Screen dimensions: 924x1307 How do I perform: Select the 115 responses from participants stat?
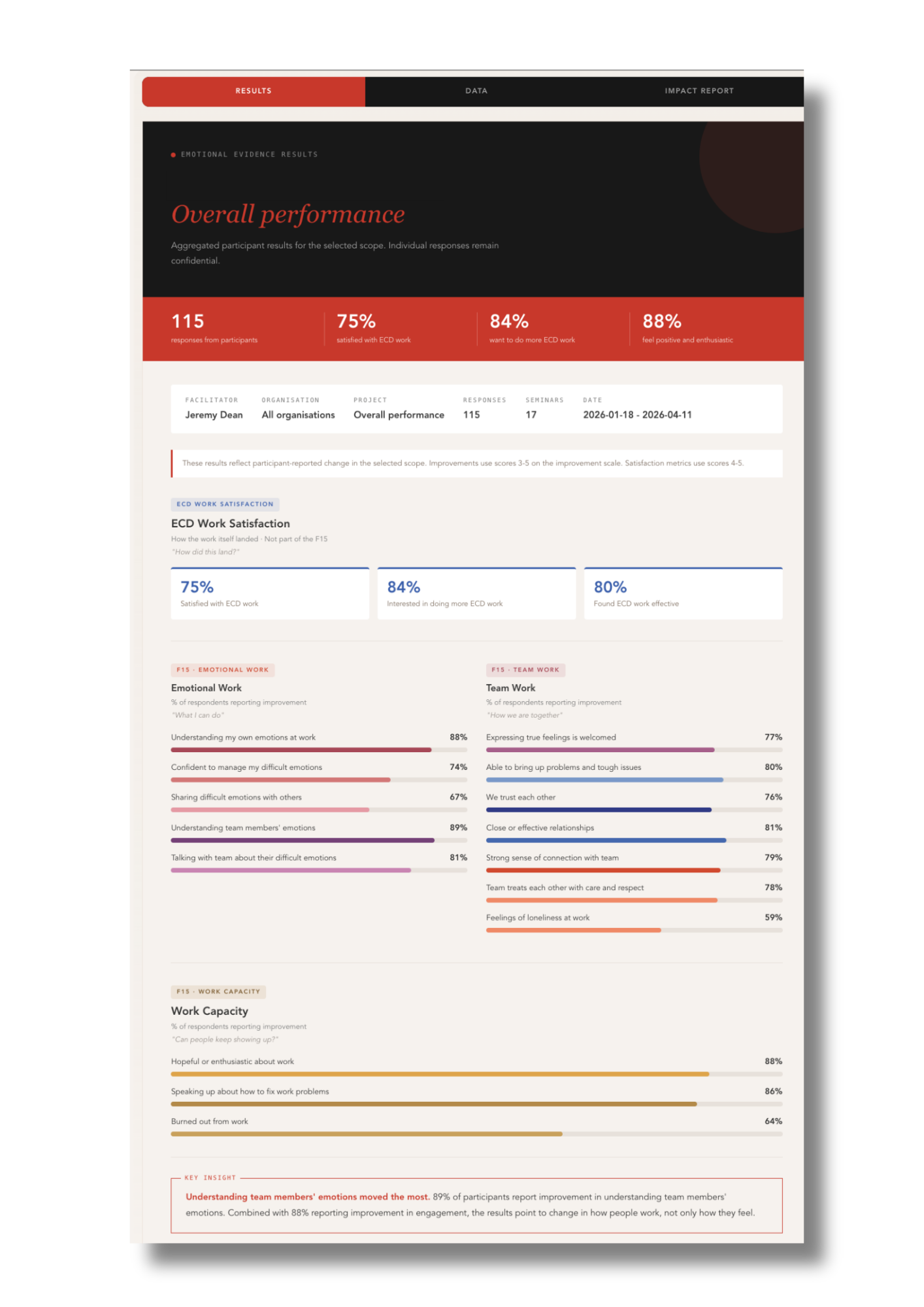pyautogui.click(x=214, y=328)
